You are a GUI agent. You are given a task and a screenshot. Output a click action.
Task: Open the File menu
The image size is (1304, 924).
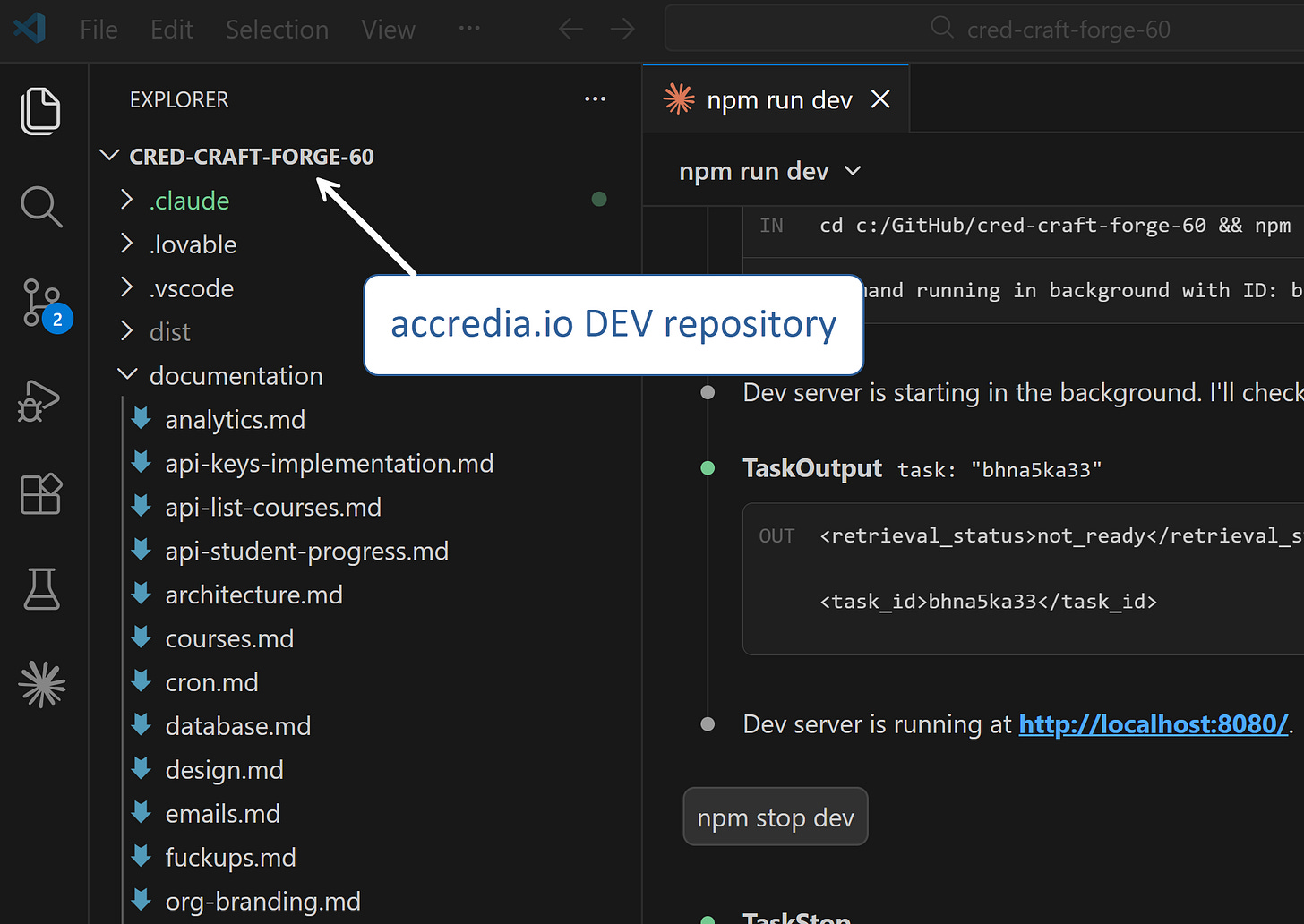point(98,28)
